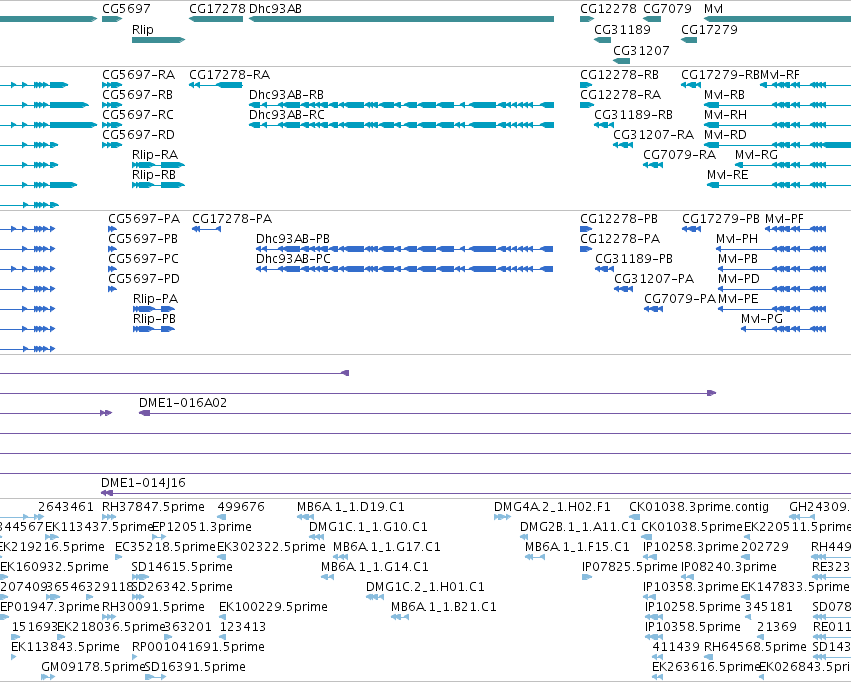The image size is (851, 682).
Task: Click the Dhc93AB-PC protein label
Action: click(x=293, y=259)
